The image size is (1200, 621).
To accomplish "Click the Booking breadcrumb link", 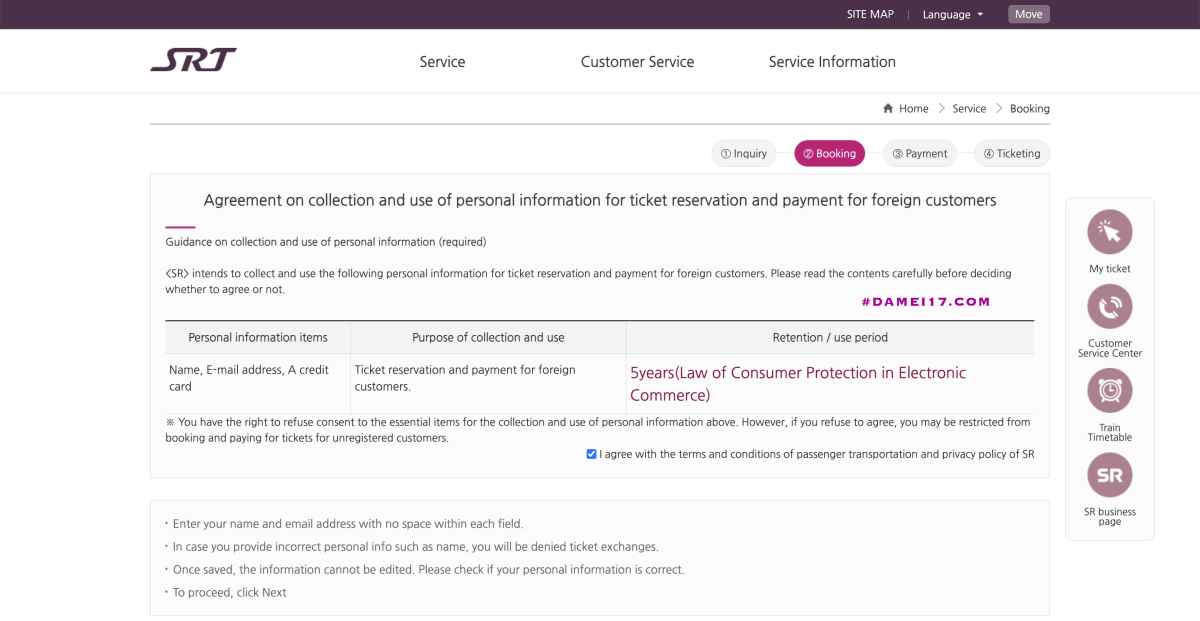I will pos(1029,109).
